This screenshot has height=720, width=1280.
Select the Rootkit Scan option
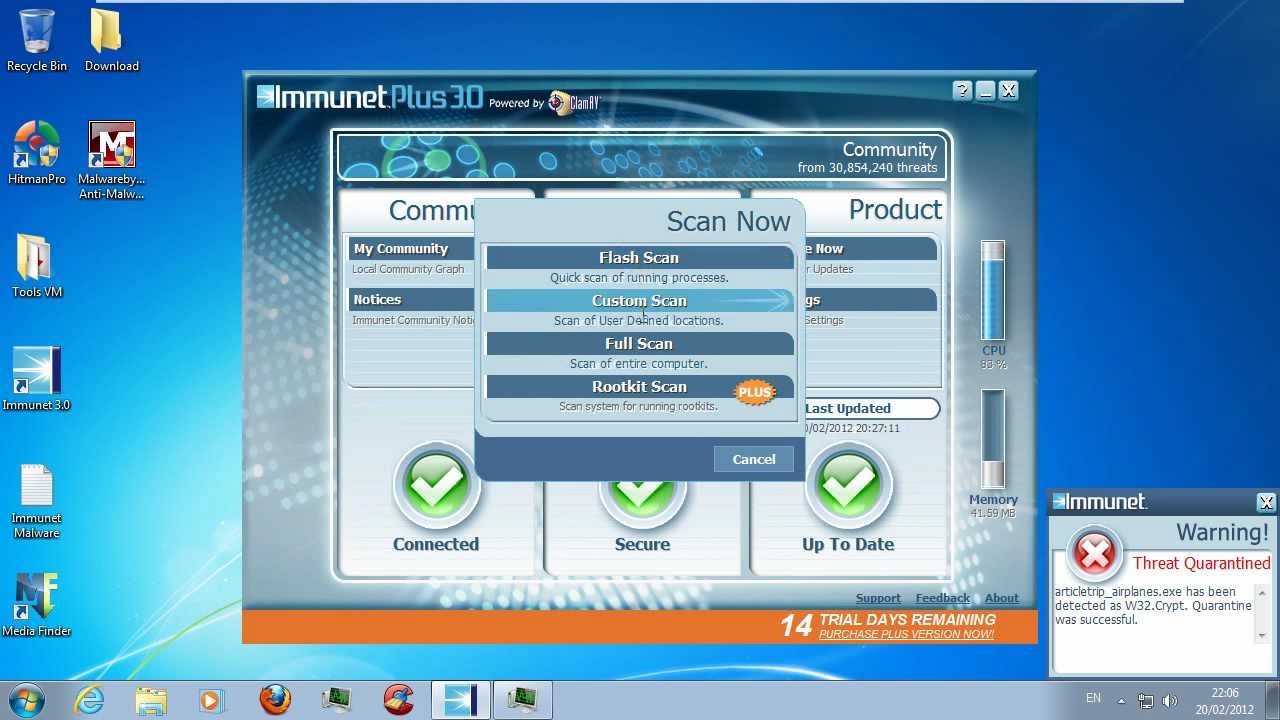click(639, 387)
